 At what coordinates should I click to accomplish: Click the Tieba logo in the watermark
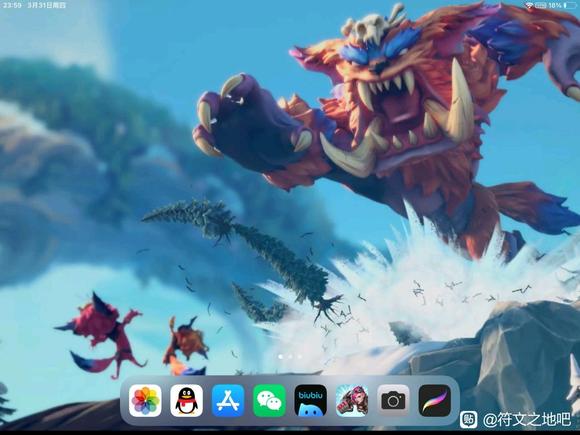click(x=468, y=419)
